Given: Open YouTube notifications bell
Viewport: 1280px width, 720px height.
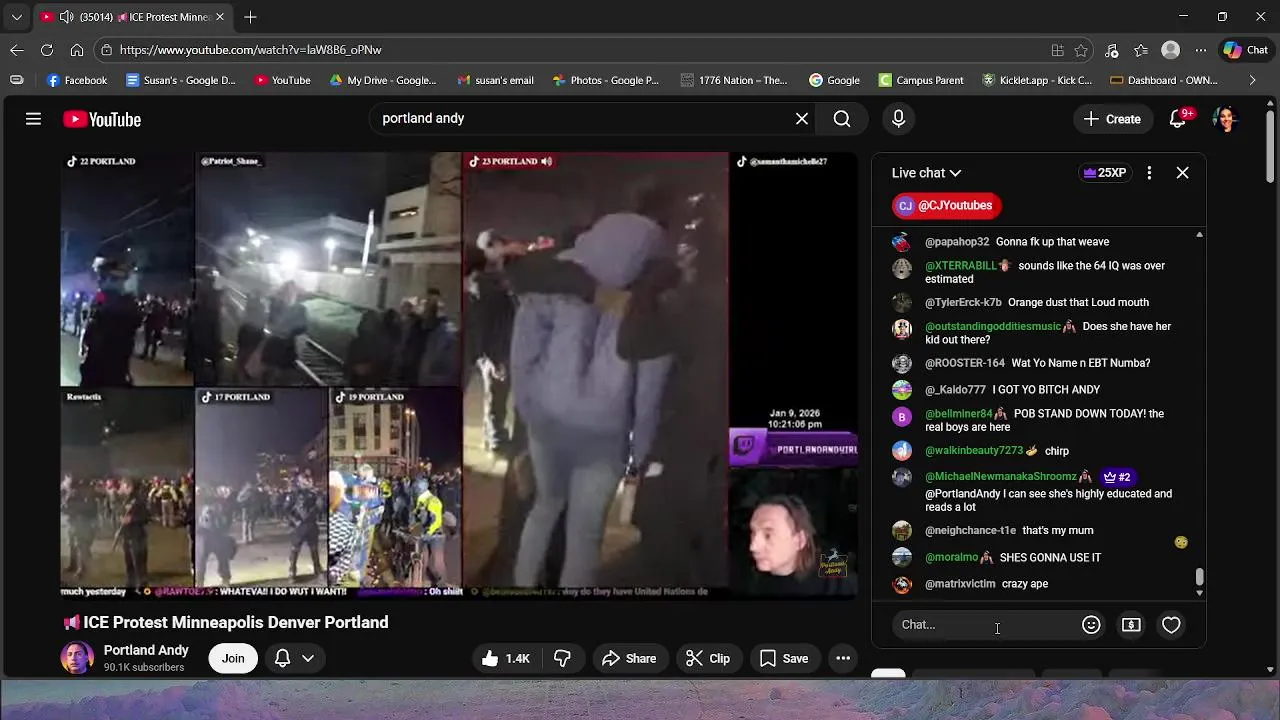Looking at the screenshot, I should (1178, 119).
